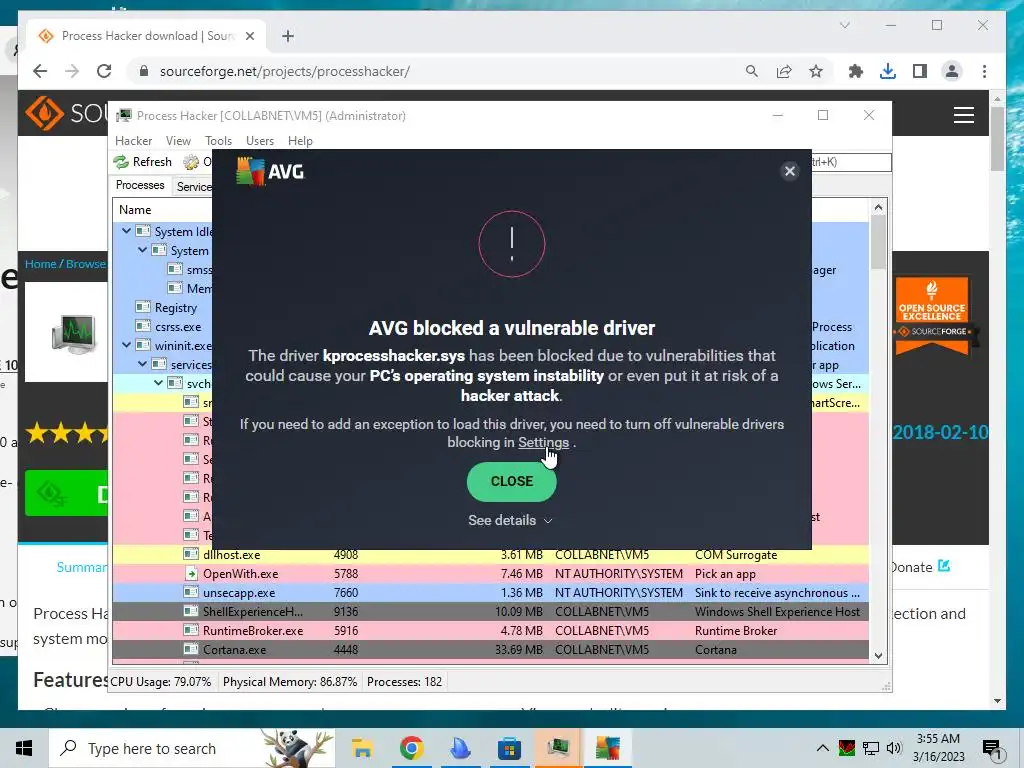Screen dimensions: 1024x768
Task: Collapse the wininit.exe tree node
Action: 126,345
